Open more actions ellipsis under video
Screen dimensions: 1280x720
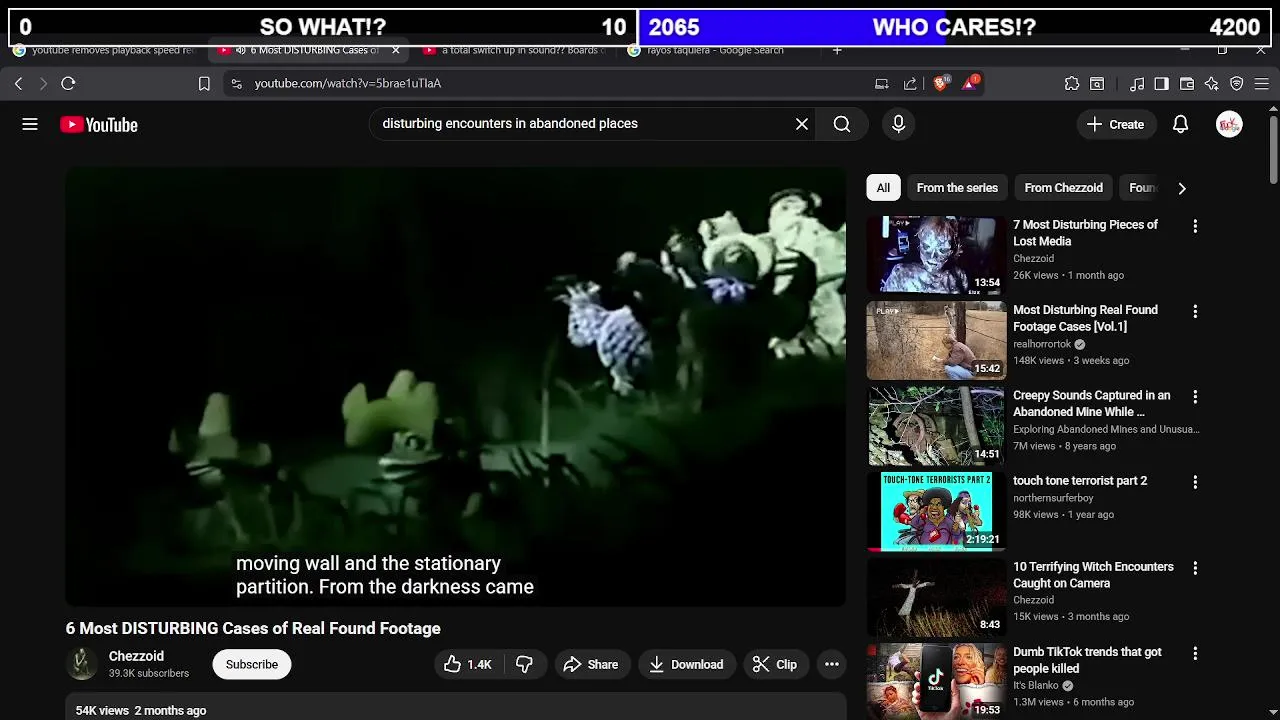(x=832, y=665)
